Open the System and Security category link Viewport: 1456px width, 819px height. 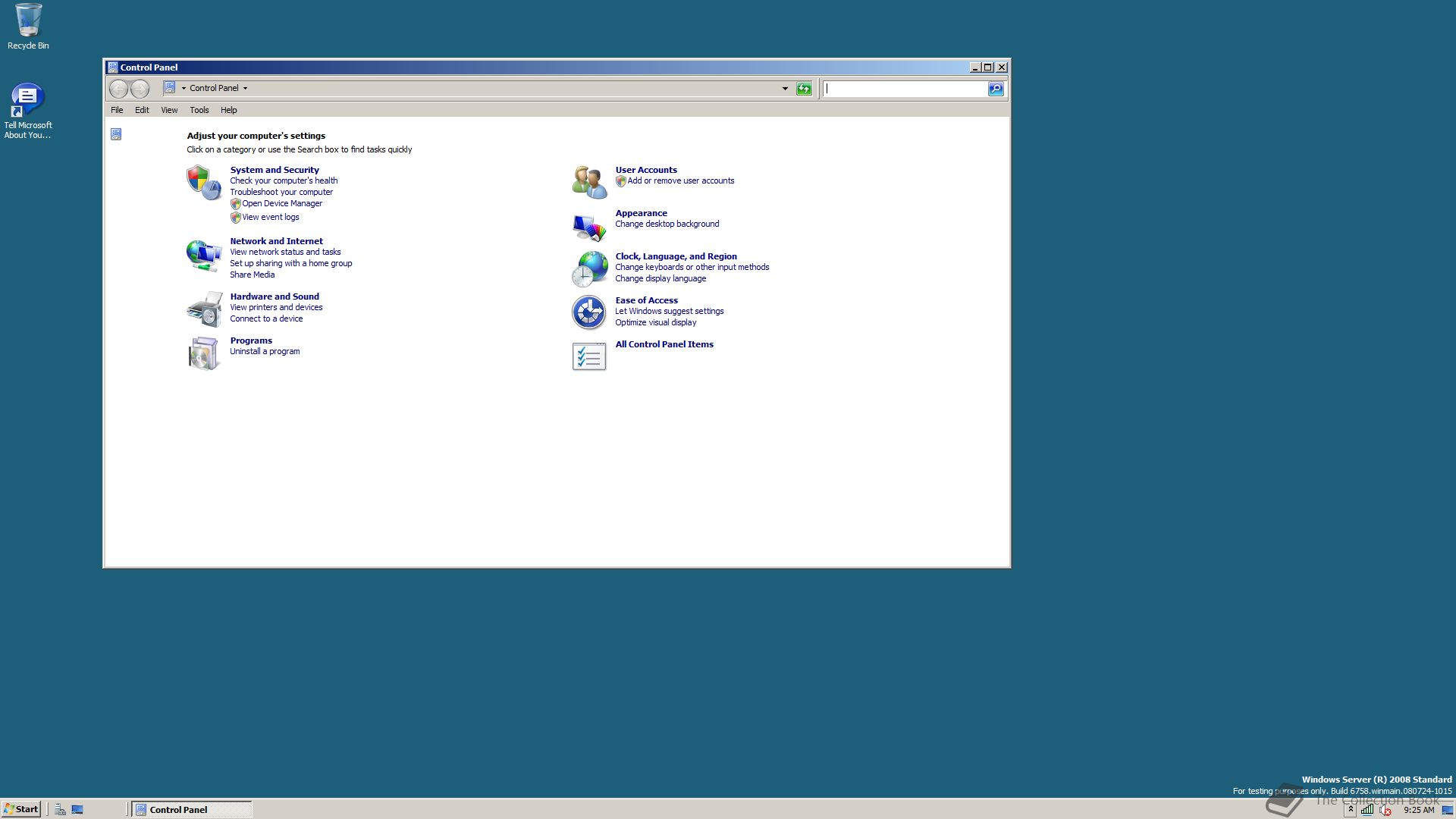click(x=275, y=170)
